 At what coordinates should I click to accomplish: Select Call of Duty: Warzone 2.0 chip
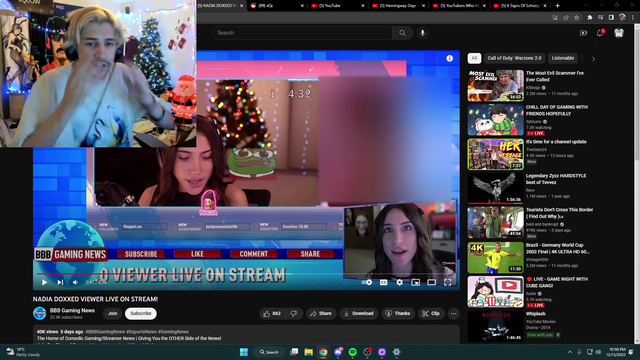[514, 58]
